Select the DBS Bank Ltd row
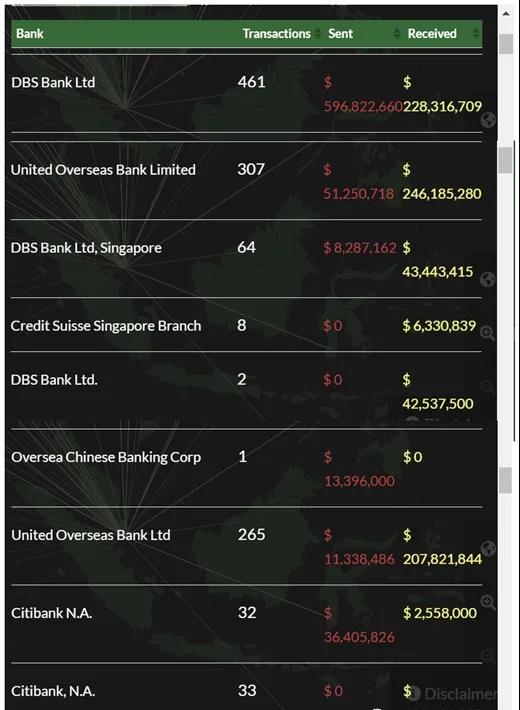520x710 pixels. [246, 94]
